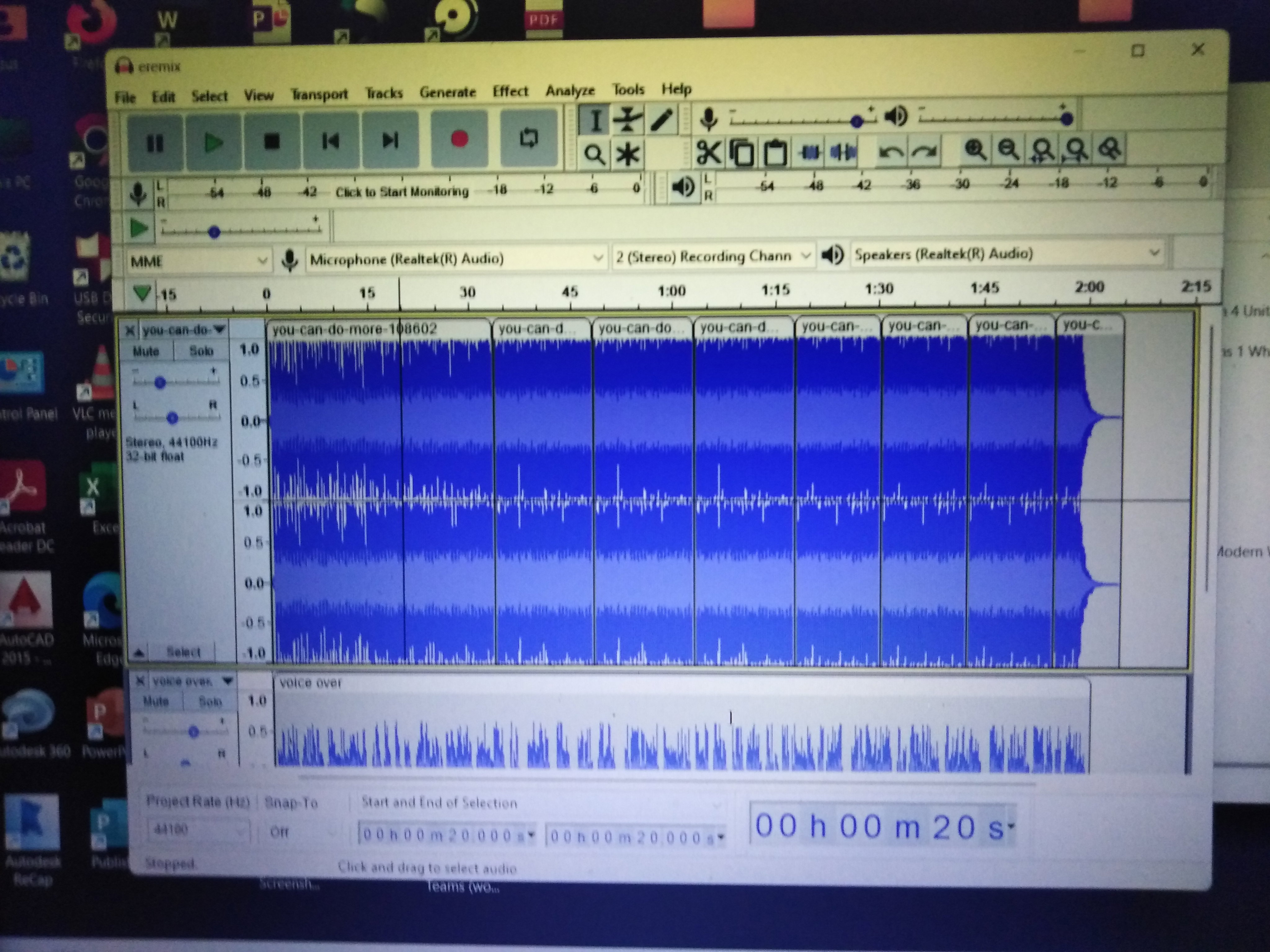The height and width of the screenshot is (952, 1270).
Task: Click the Zoom Out magnifier with minus
Action: click(1009, 150)
